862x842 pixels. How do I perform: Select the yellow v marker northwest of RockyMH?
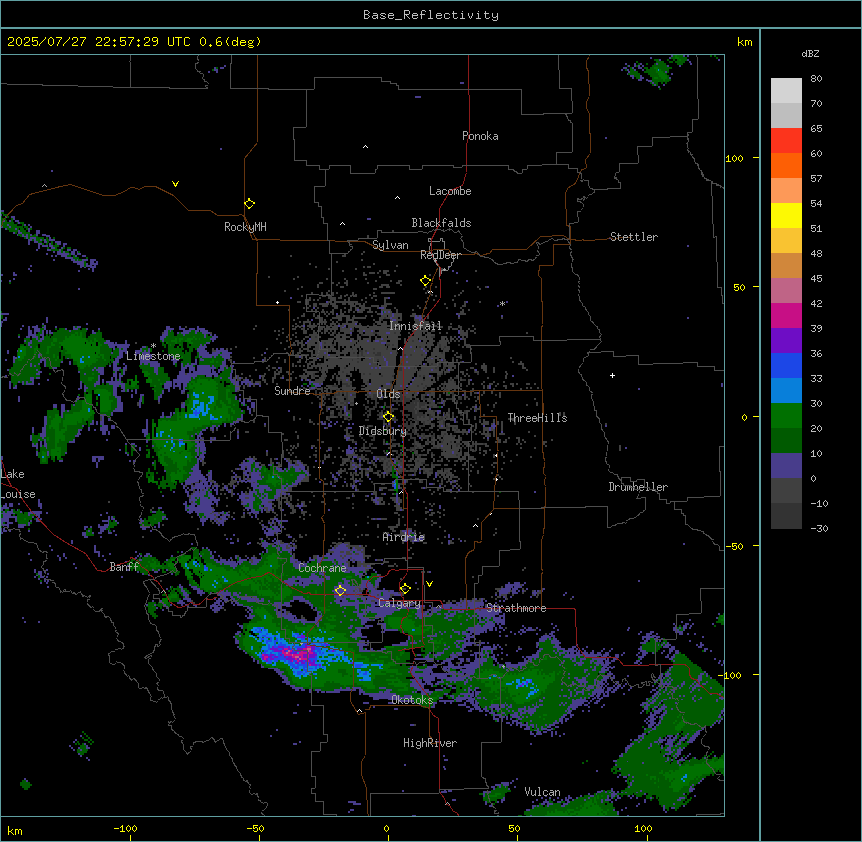pyautogui.click(x=175, y=184)
